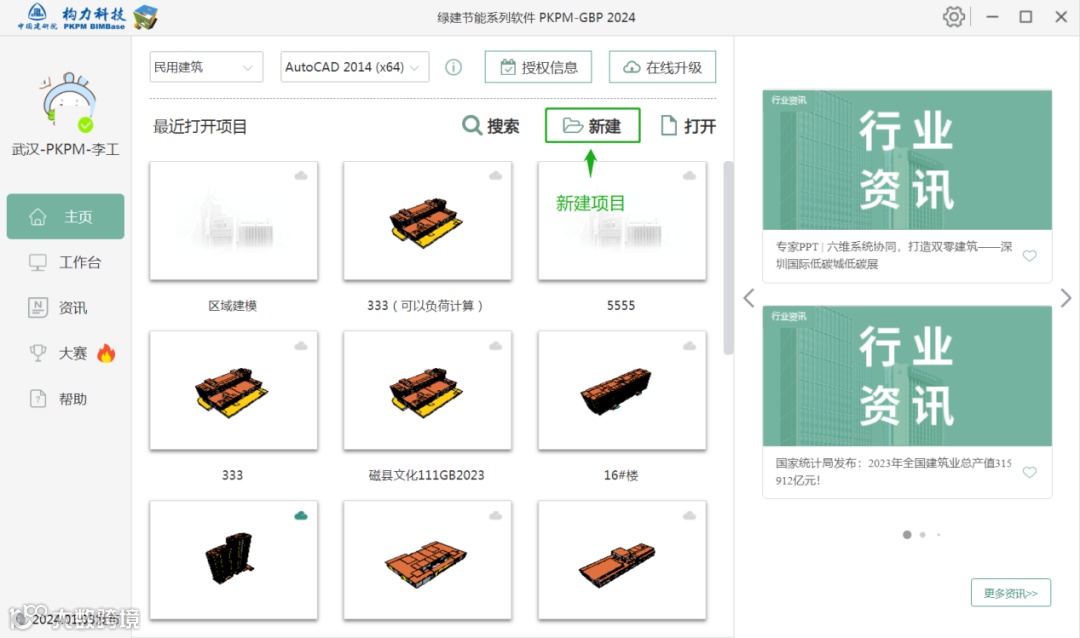1080x638 pixels.
Task: Click cloud icon on the 333 project card
Action: 301,346
